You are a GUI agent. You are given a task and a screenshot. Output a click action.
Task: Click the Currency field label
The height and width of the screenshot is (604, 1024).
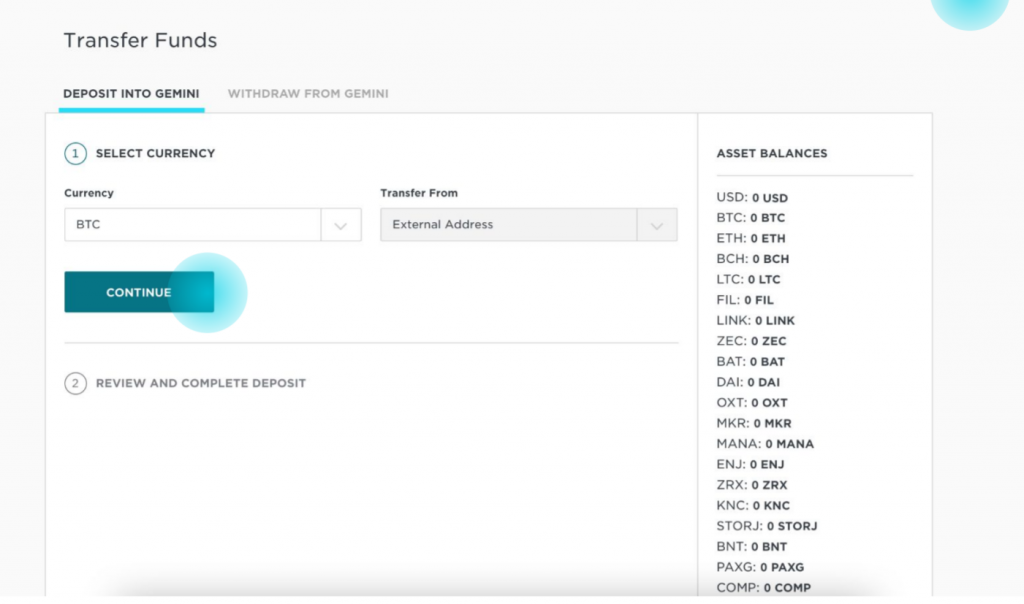(89, 193)
